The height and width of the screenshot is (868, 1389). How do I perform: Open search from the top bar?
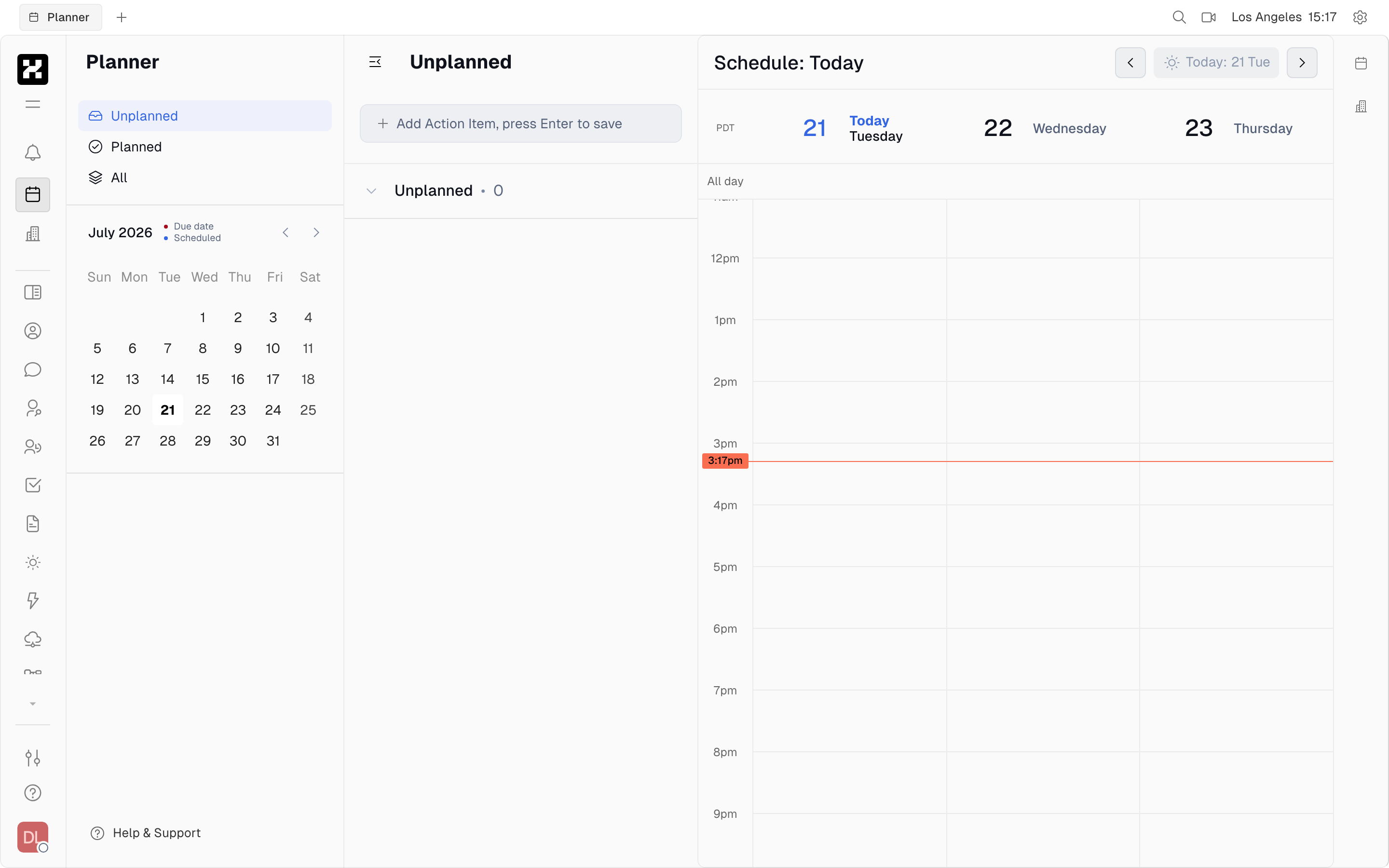[1179, 17]
